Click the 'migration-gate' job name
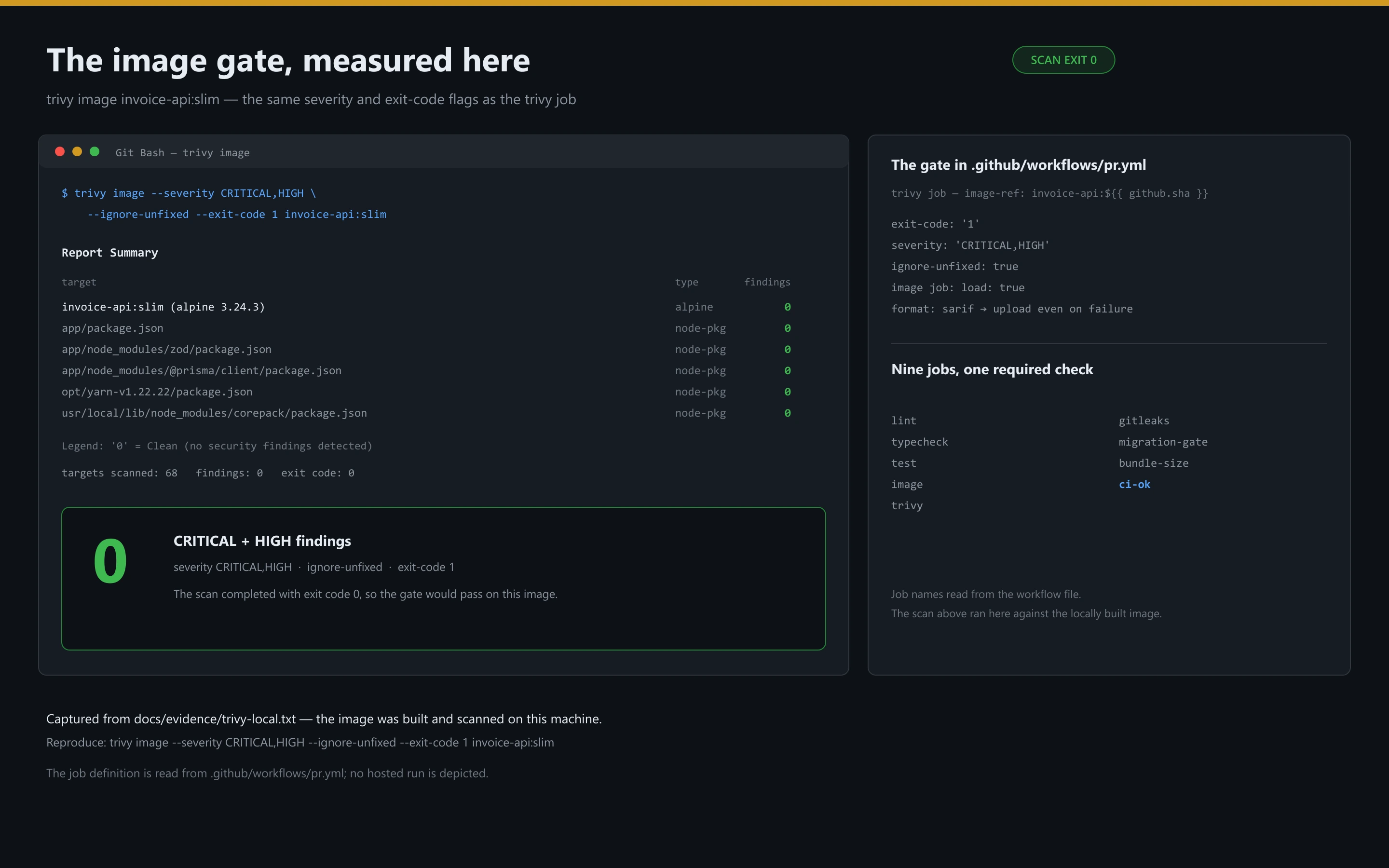 [1163, 442]
